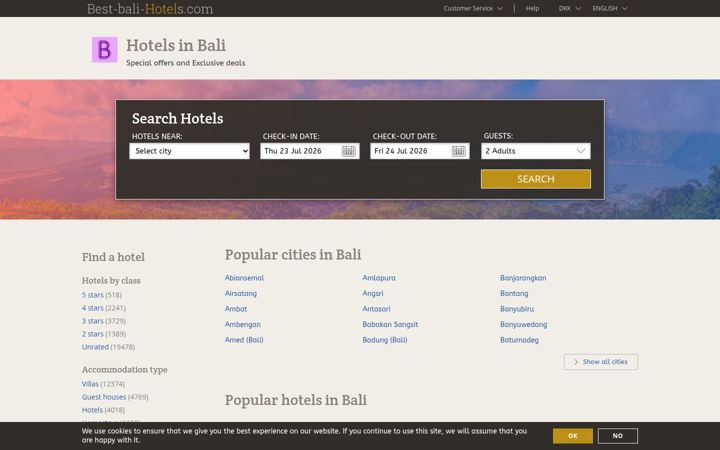Open the Antasari city link
The height and width of the screenshot is (450, 720).
pyautogui.click(x=377, y=309)
